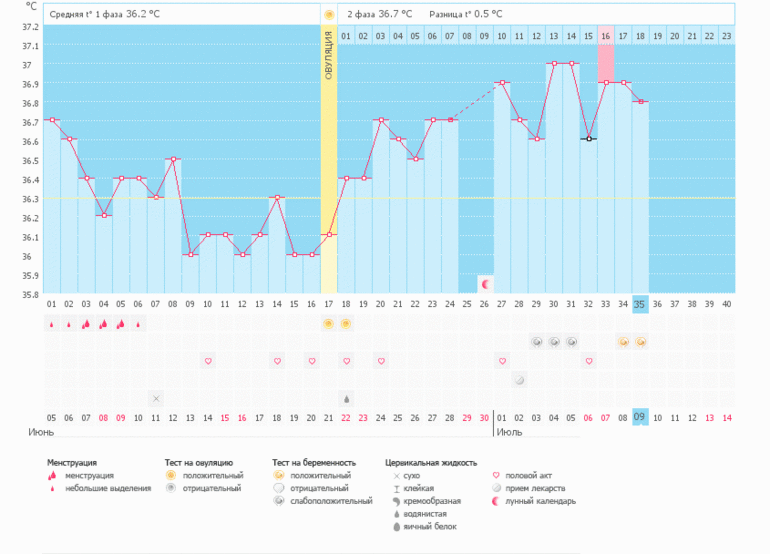Click the heart icon on cycle day 32
This screenshot has width=770, height=554.
589,361
